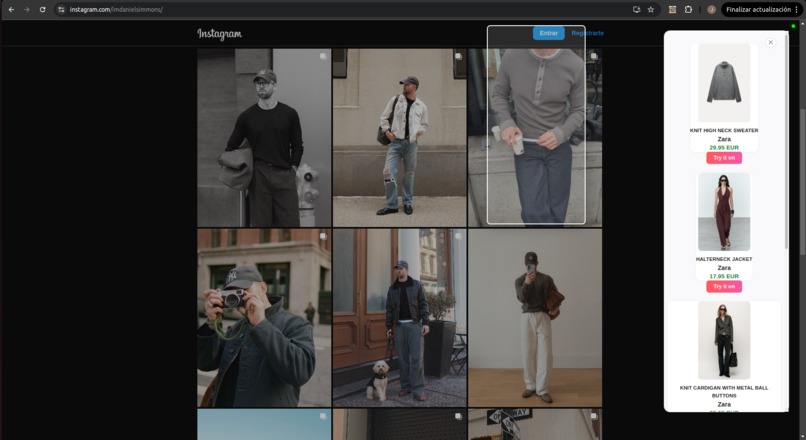Click the Entrar login button
806x440 pixels.
[548, 33]
